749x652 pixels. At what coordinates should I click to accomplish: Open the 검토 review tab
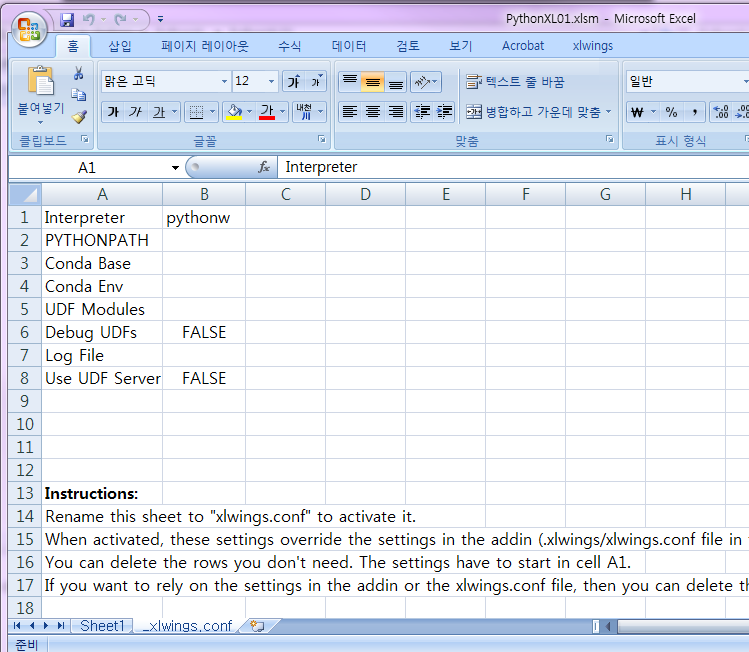coord(408,46)
